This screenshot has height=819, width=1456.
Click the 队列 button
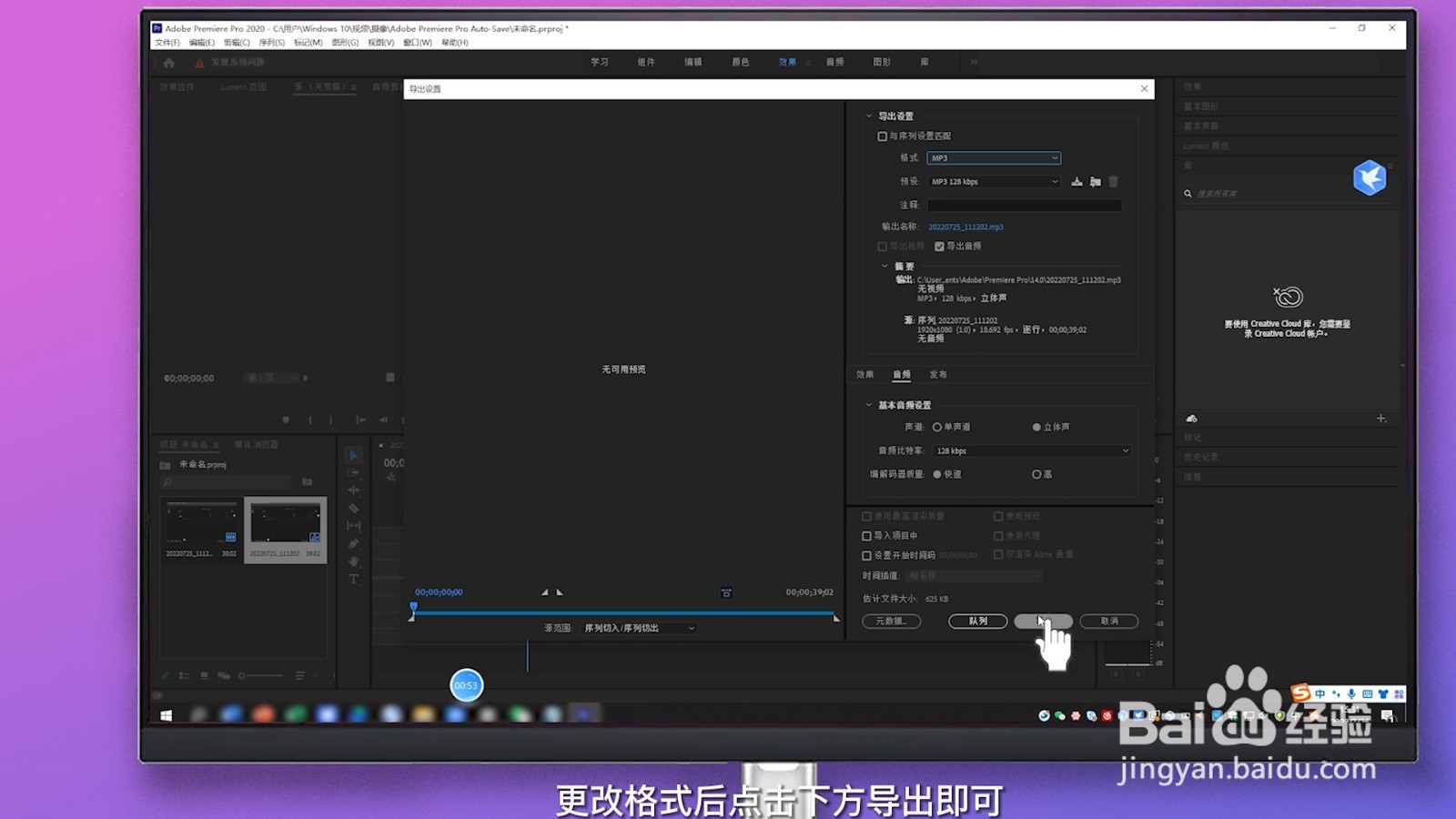click(x=976, y=621)
